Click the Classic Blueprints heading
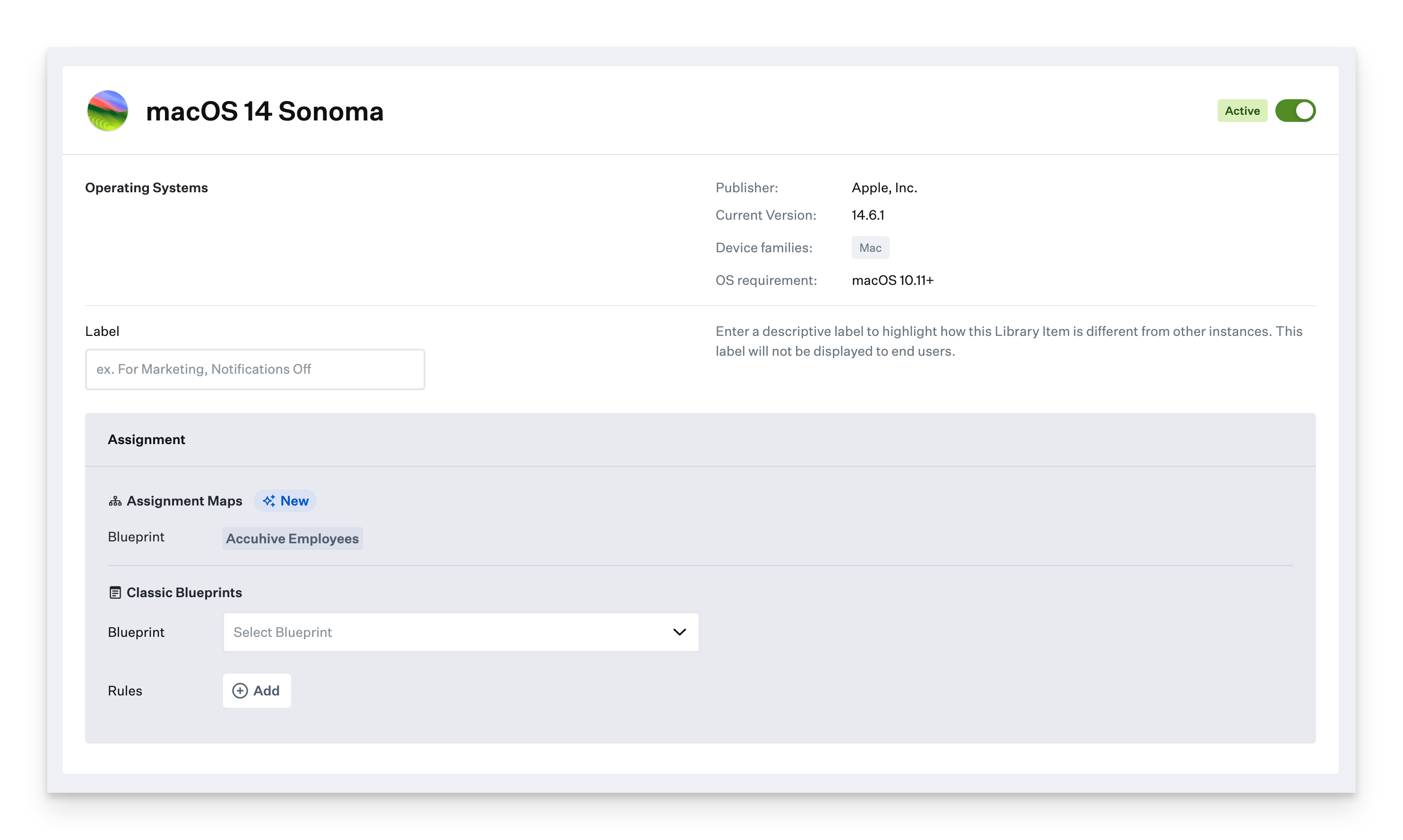 click(x=184, y=592)
